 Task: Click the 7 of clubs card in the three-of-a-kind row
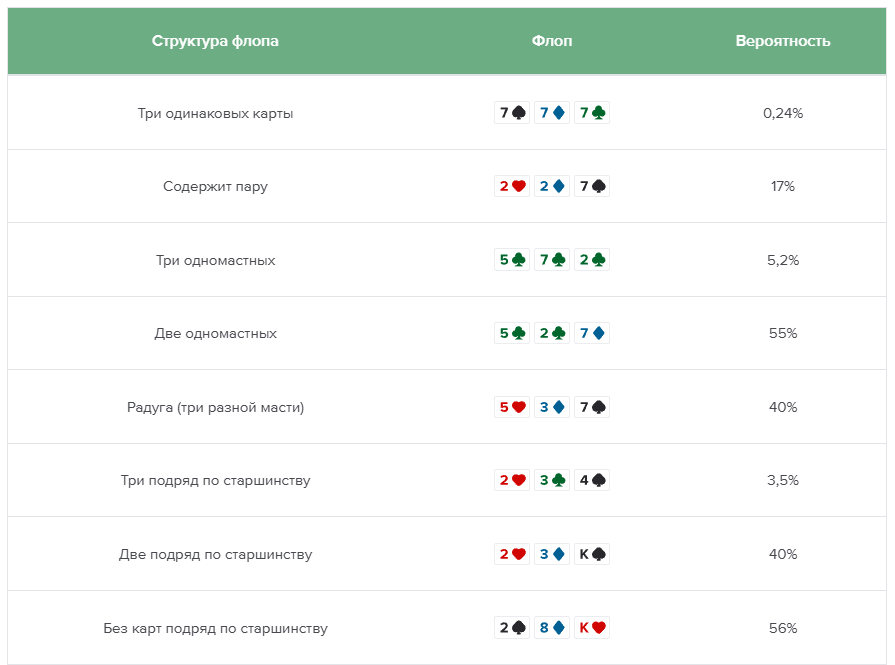[592, 112]
